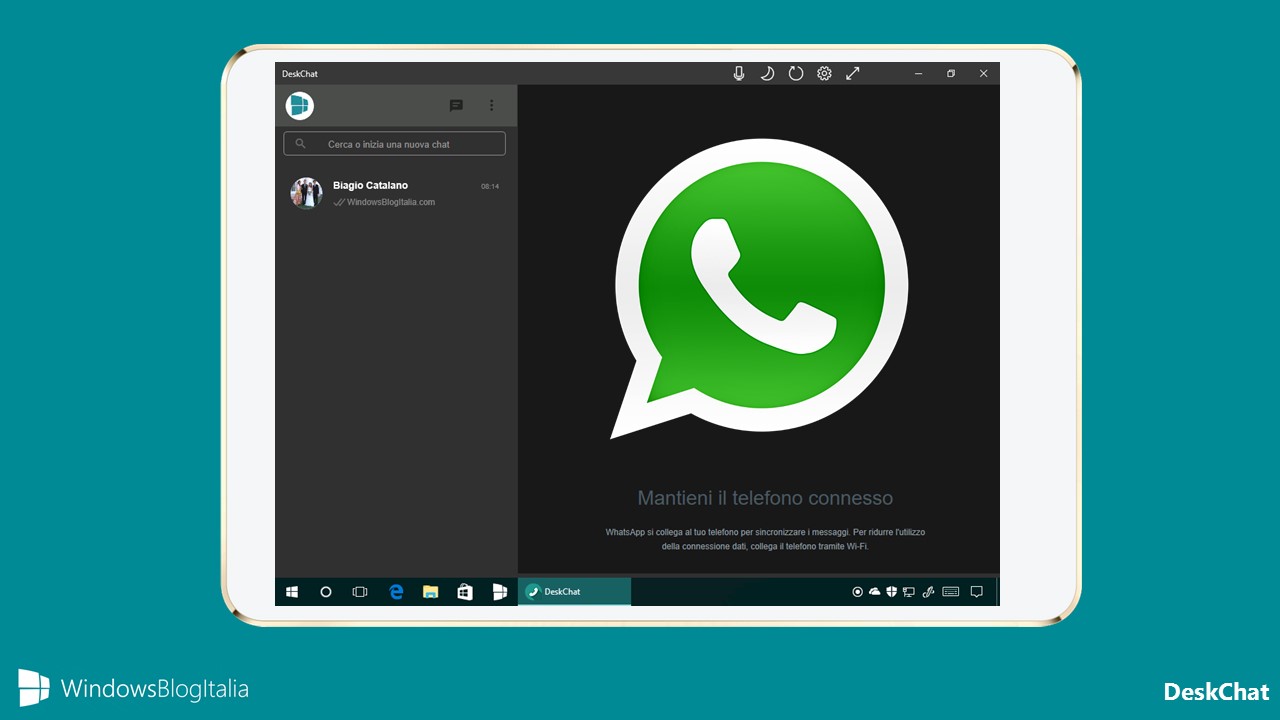This screenshot has height=720, width=1280.
Task: Start a new chat with the message icon
Action: (456, 105)
